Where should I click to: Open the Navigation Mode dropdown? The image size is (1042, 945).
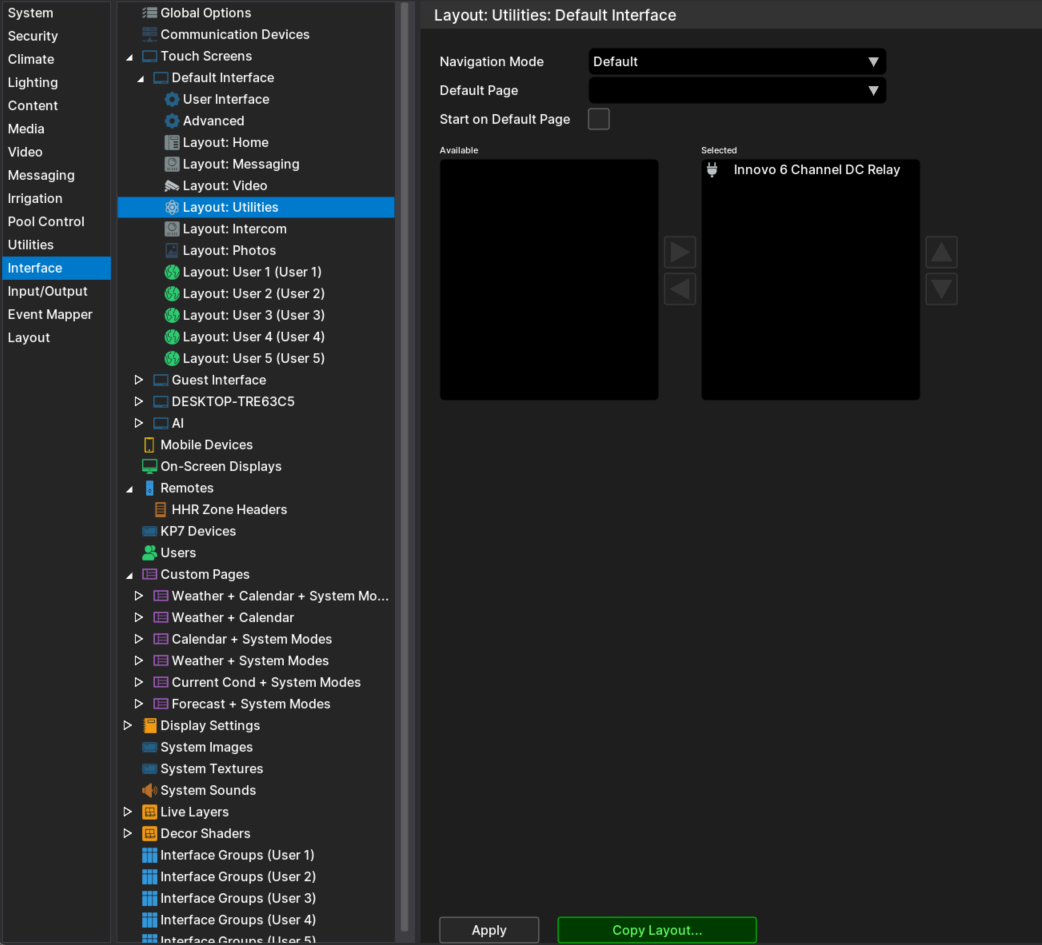point(737,62)
